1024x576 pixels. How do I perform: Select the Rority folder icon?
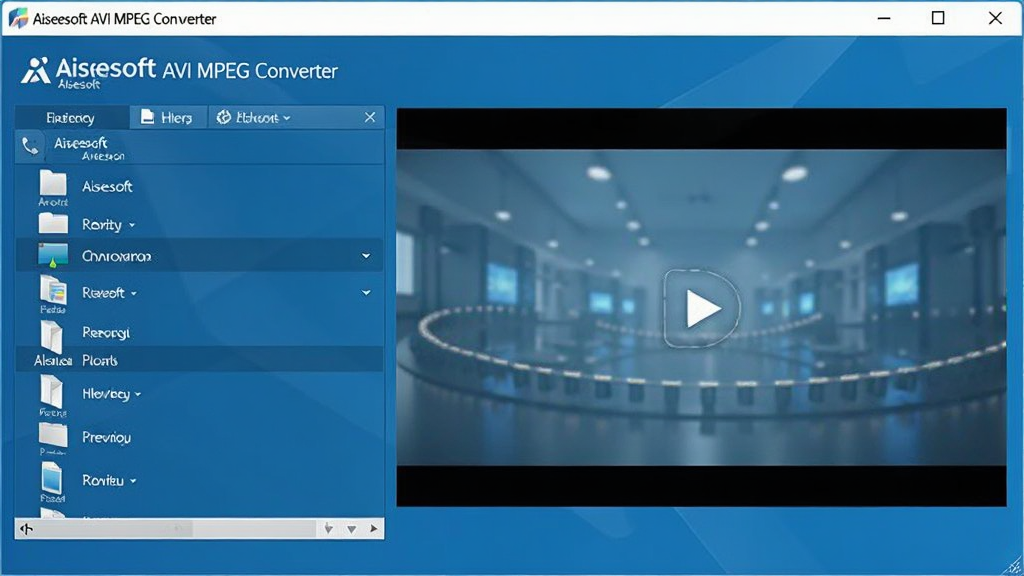(x=53, y=223)
